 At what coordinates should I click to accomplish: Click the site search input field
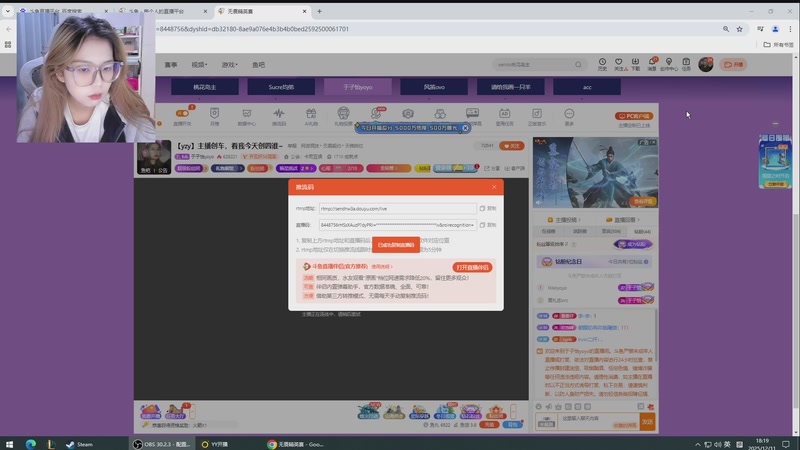(534, 65)
